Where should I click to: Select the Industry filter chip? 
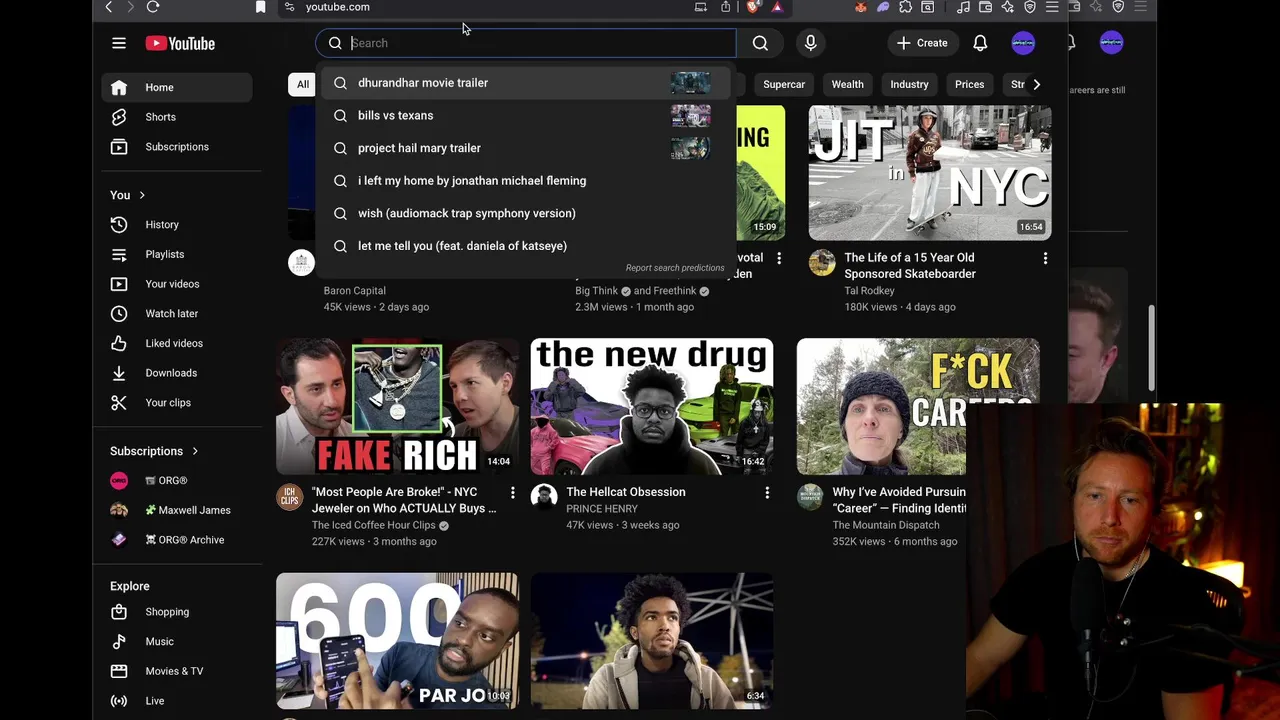909,84
